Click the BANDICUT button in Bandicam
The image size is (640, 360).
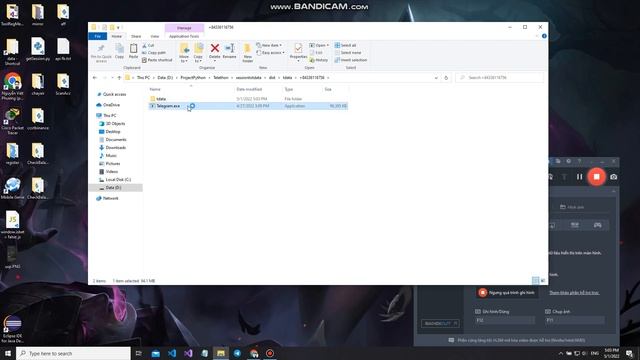point(440,323)
